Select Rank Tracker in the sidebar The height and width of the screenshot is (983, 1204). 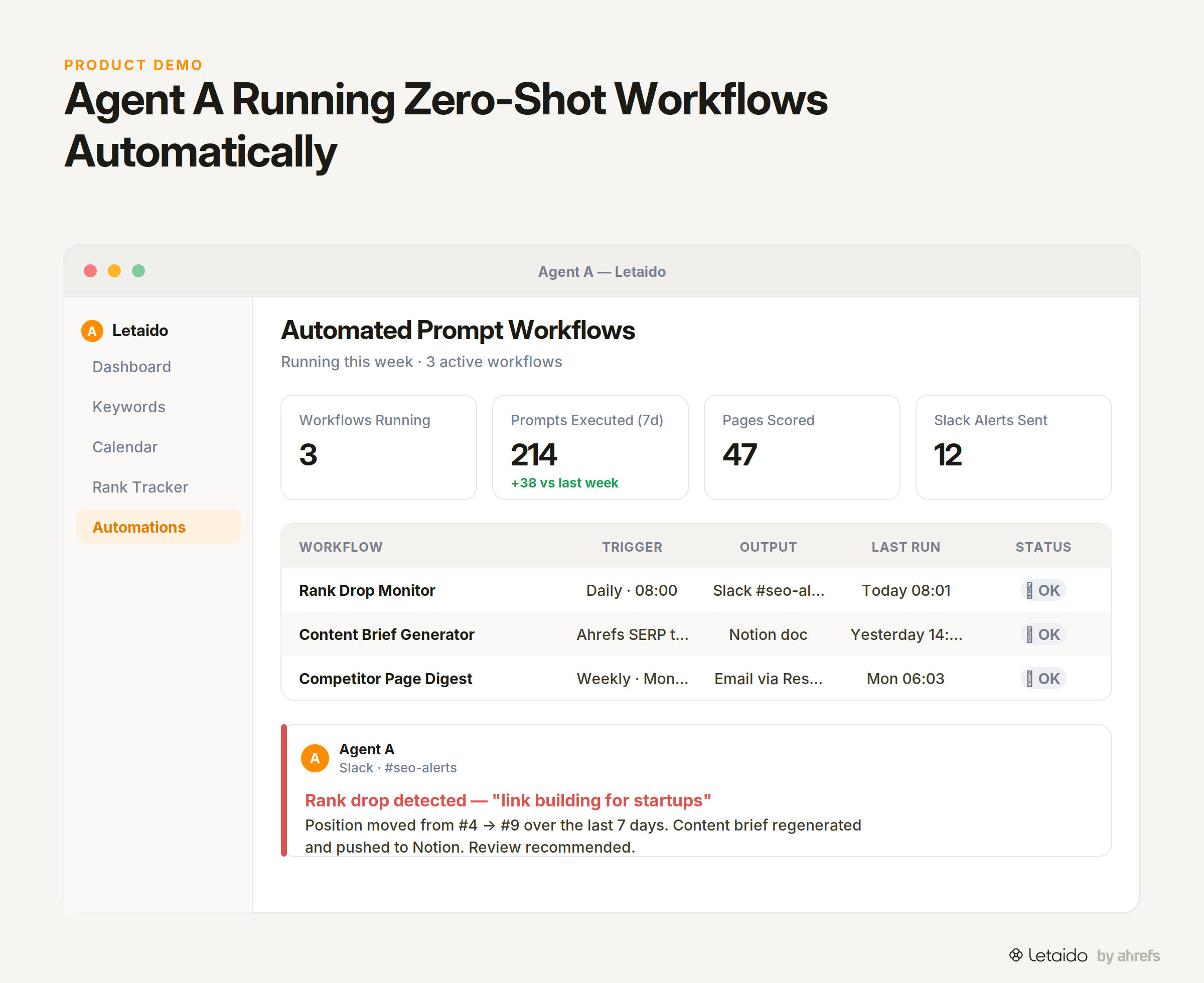(x=159, y=487)
